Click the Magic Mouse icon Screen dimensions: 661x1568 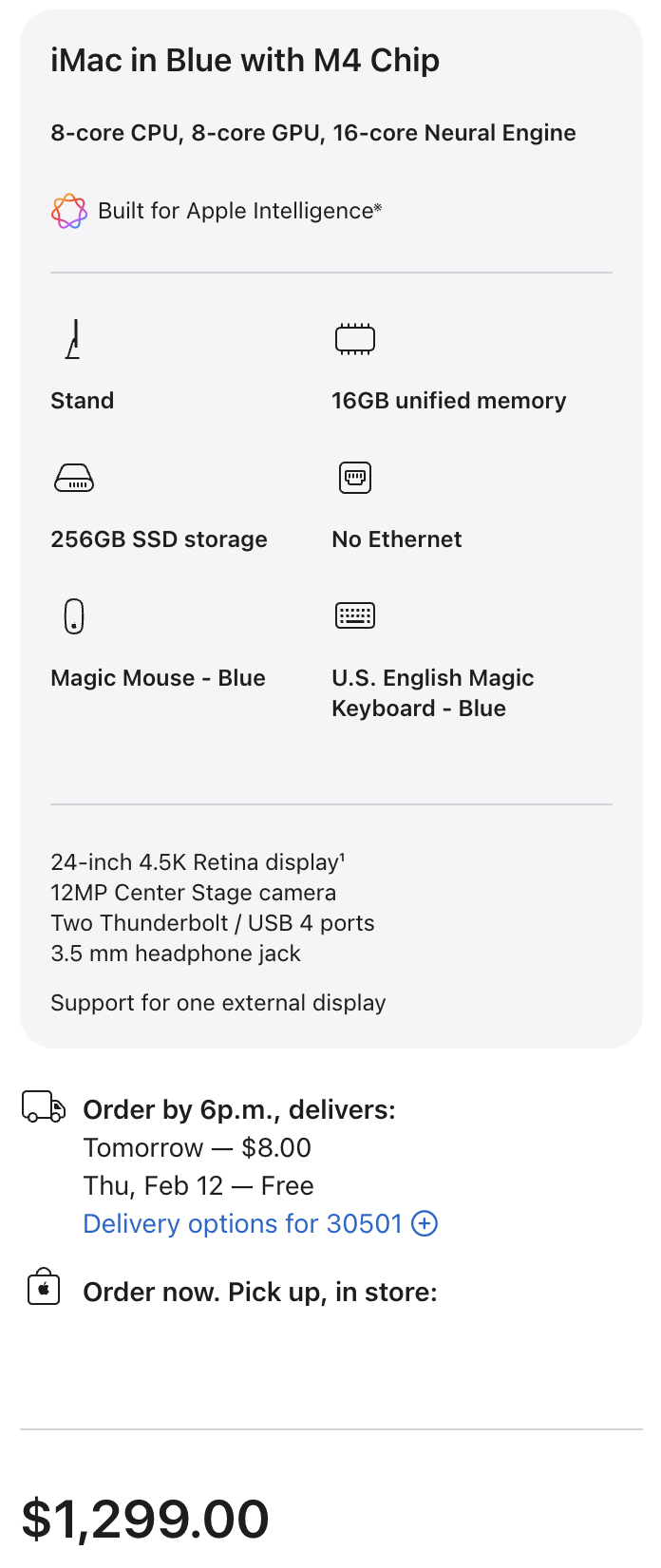pos(73,616)
